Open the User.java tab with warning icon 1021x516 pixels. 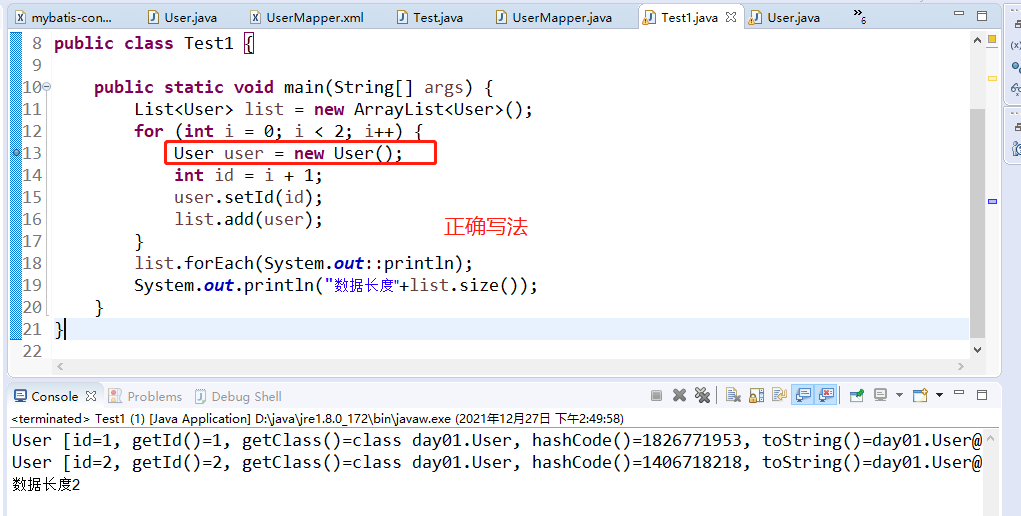click(785, 18)
